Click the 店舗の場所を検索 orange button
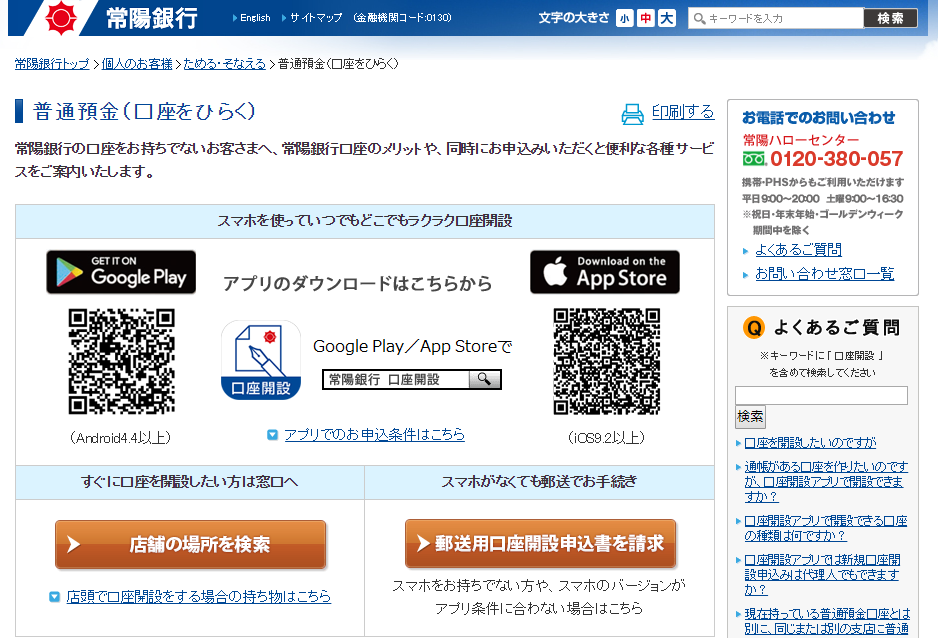Image resolution: width=938 pixels, height=638 pixels. 190,544
